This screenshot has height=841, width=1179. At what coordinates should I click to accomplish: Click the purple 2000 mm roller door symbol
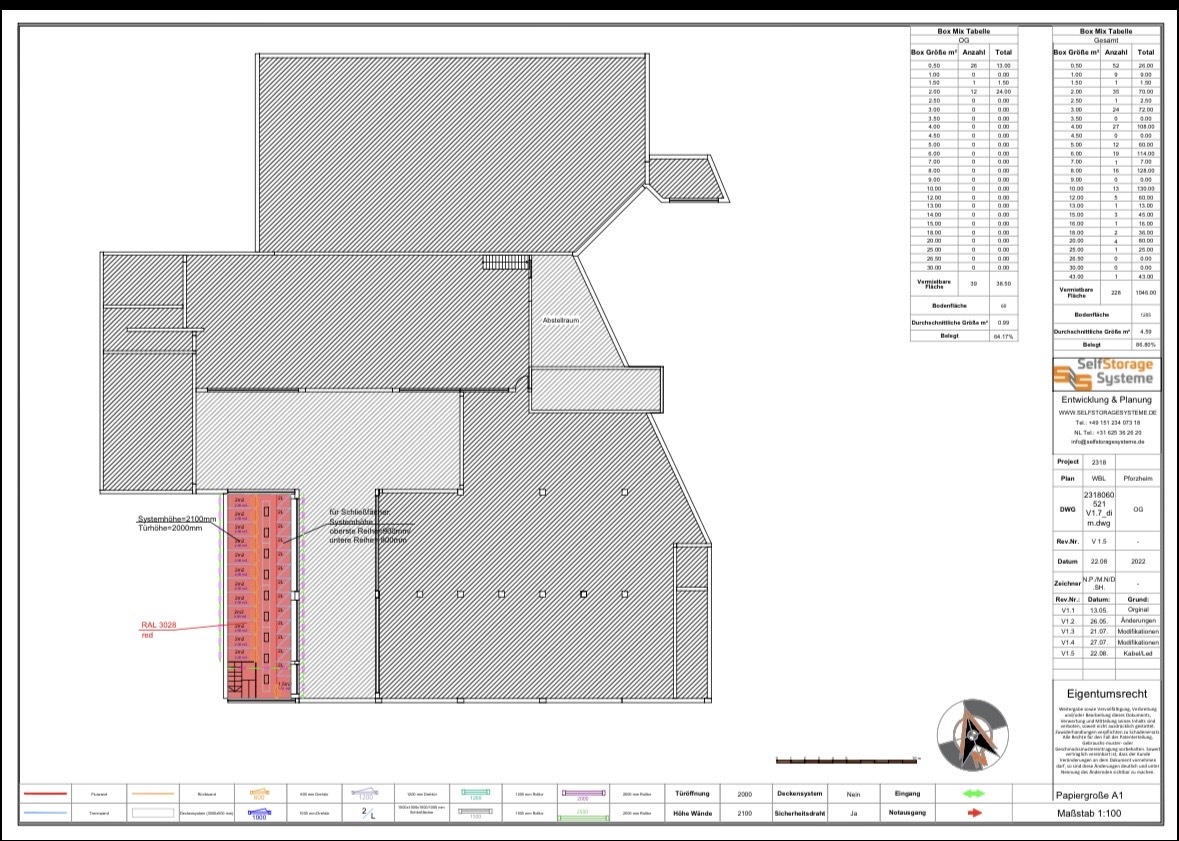(x=583, y=794)
